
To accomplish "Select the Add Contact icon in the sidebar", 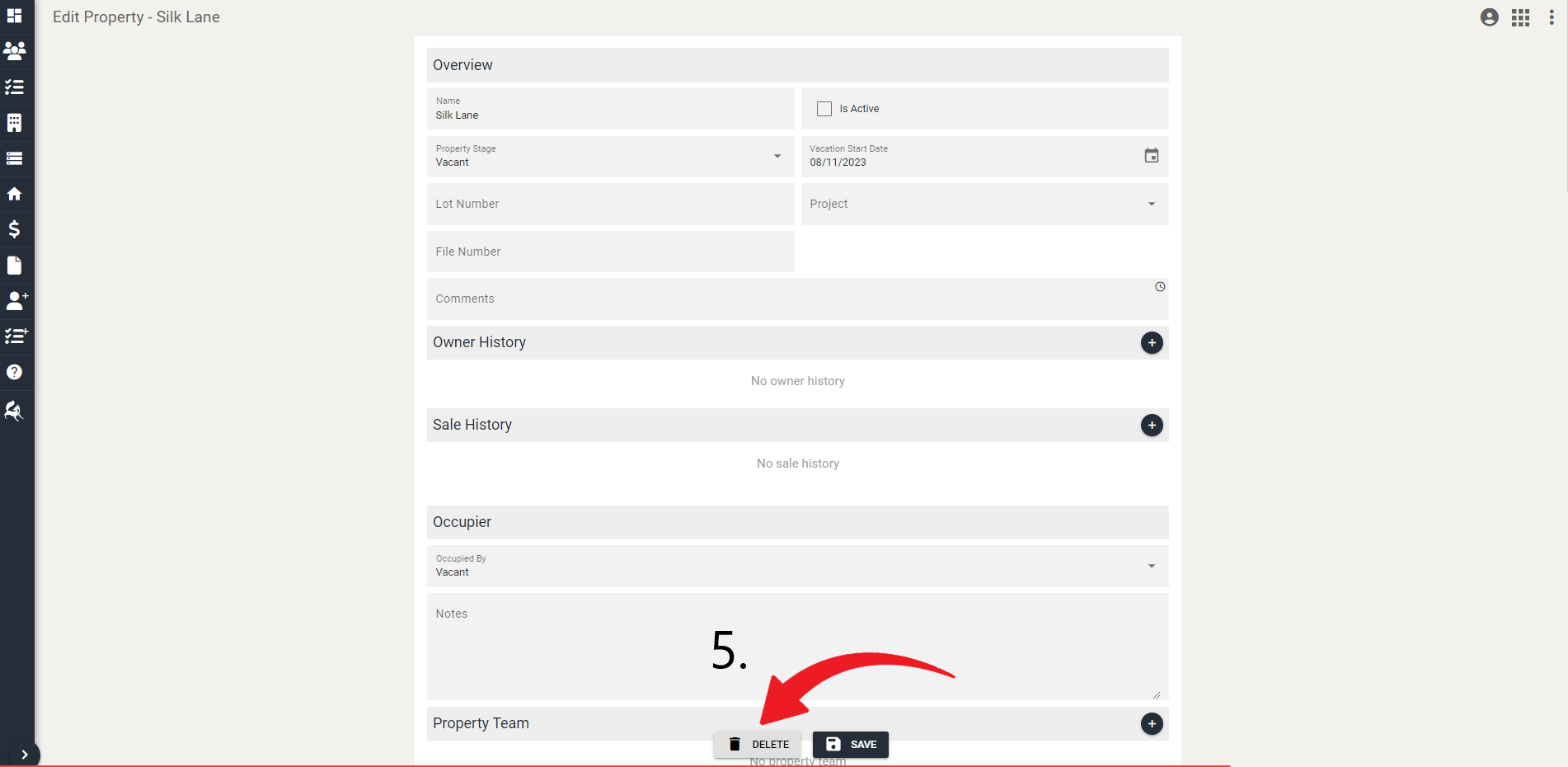I will 16,300.
